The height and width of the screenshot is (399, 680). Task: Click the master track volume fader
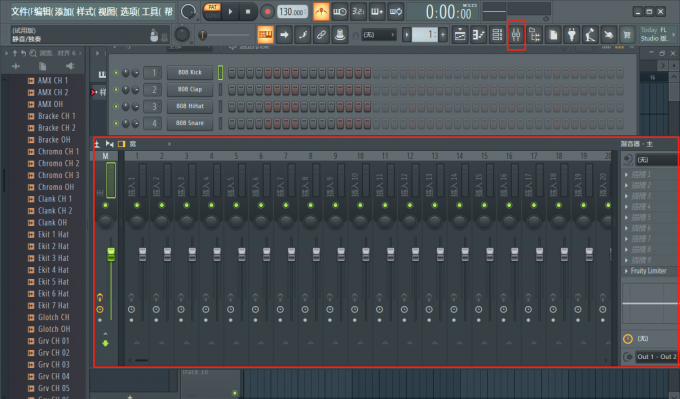pos(111,254)
